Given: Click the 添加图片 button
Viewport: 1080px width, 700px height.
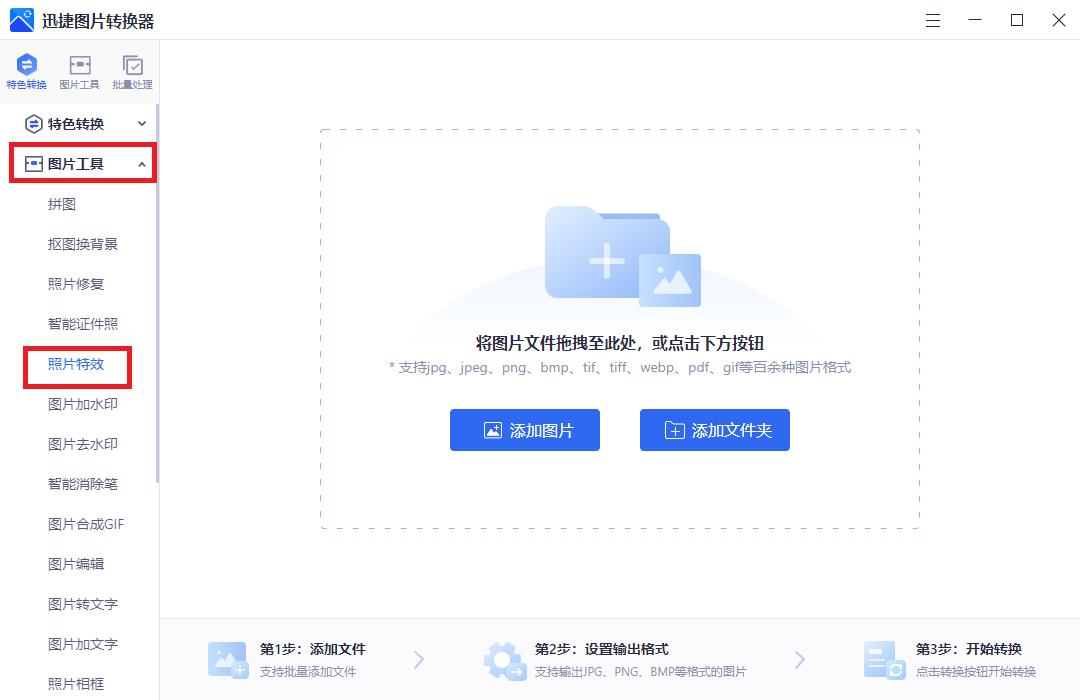Looking at the screenshot, I should [x=525, y=430].
